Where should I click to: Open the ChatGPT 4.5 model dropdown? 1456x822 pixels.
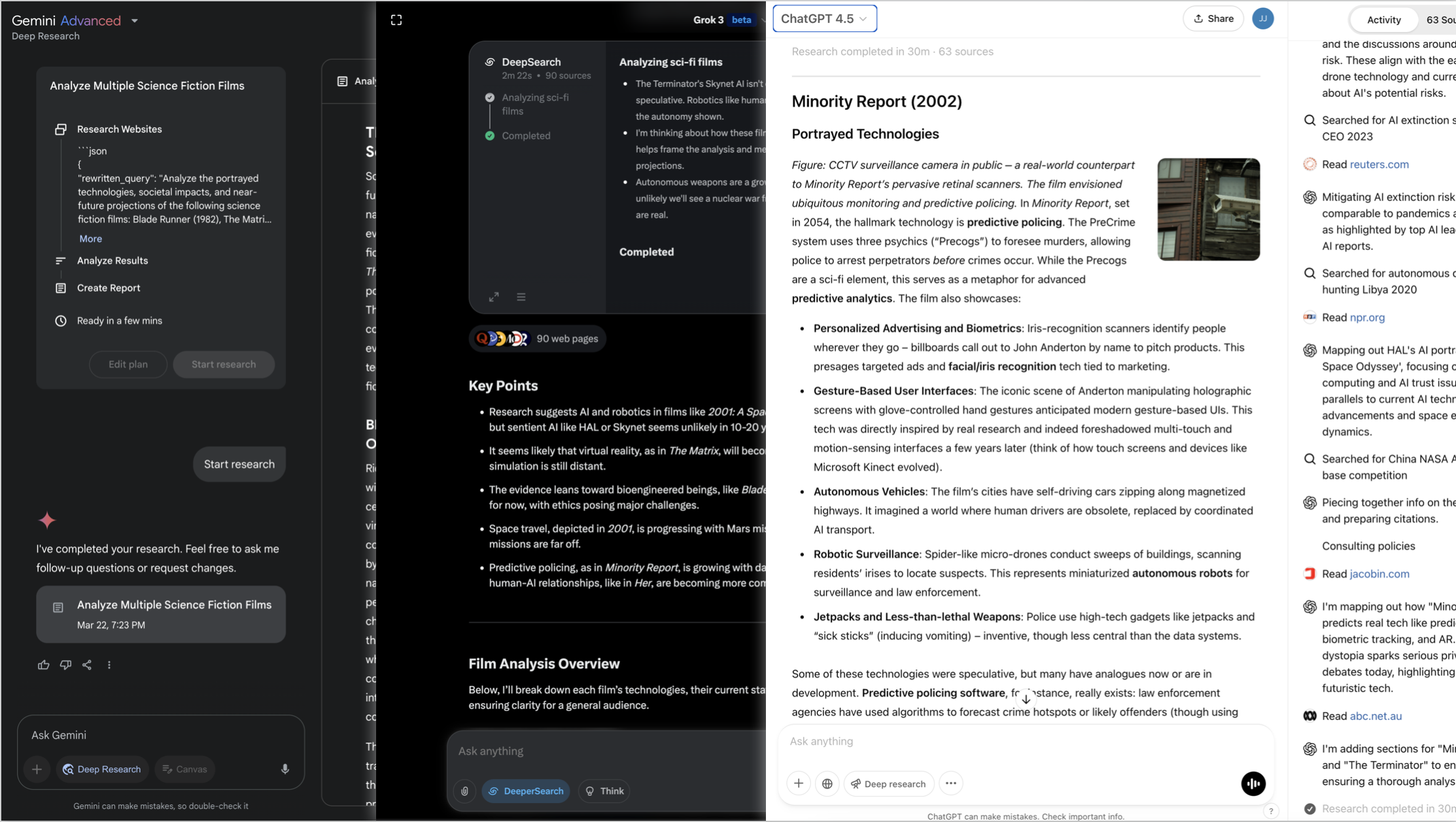[824, 18]
